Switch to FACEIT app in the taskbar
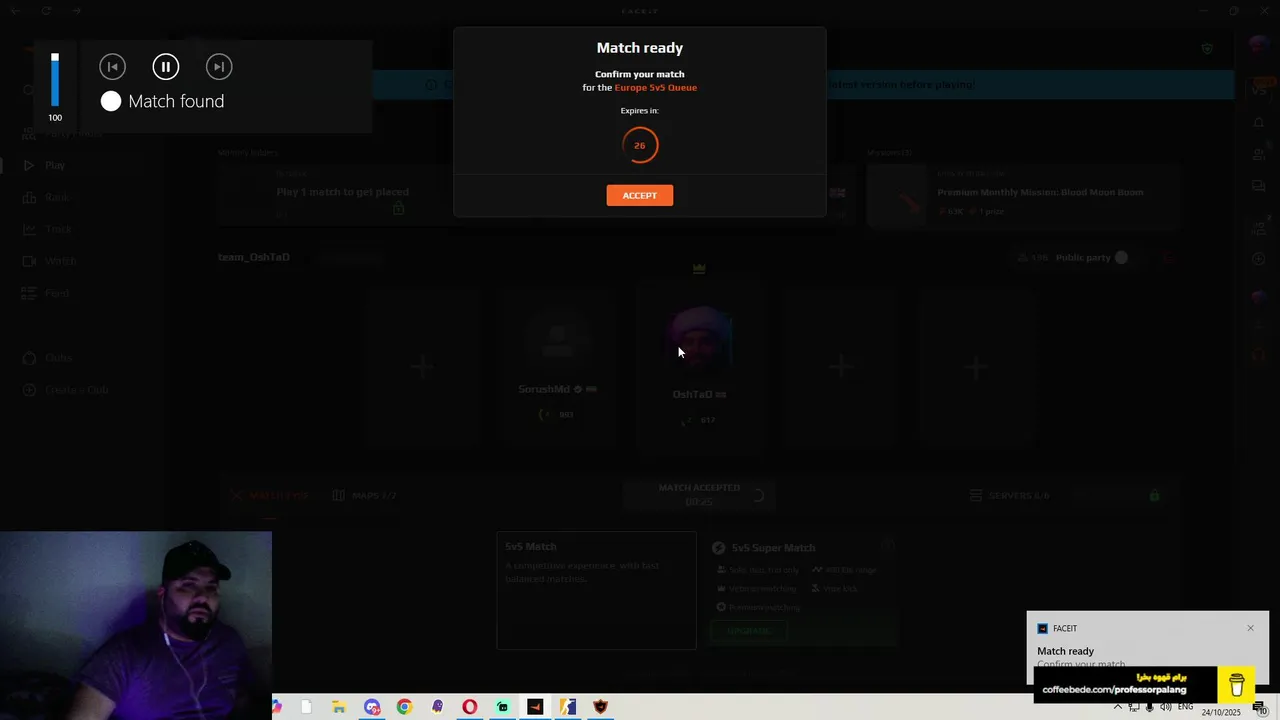 535,707
